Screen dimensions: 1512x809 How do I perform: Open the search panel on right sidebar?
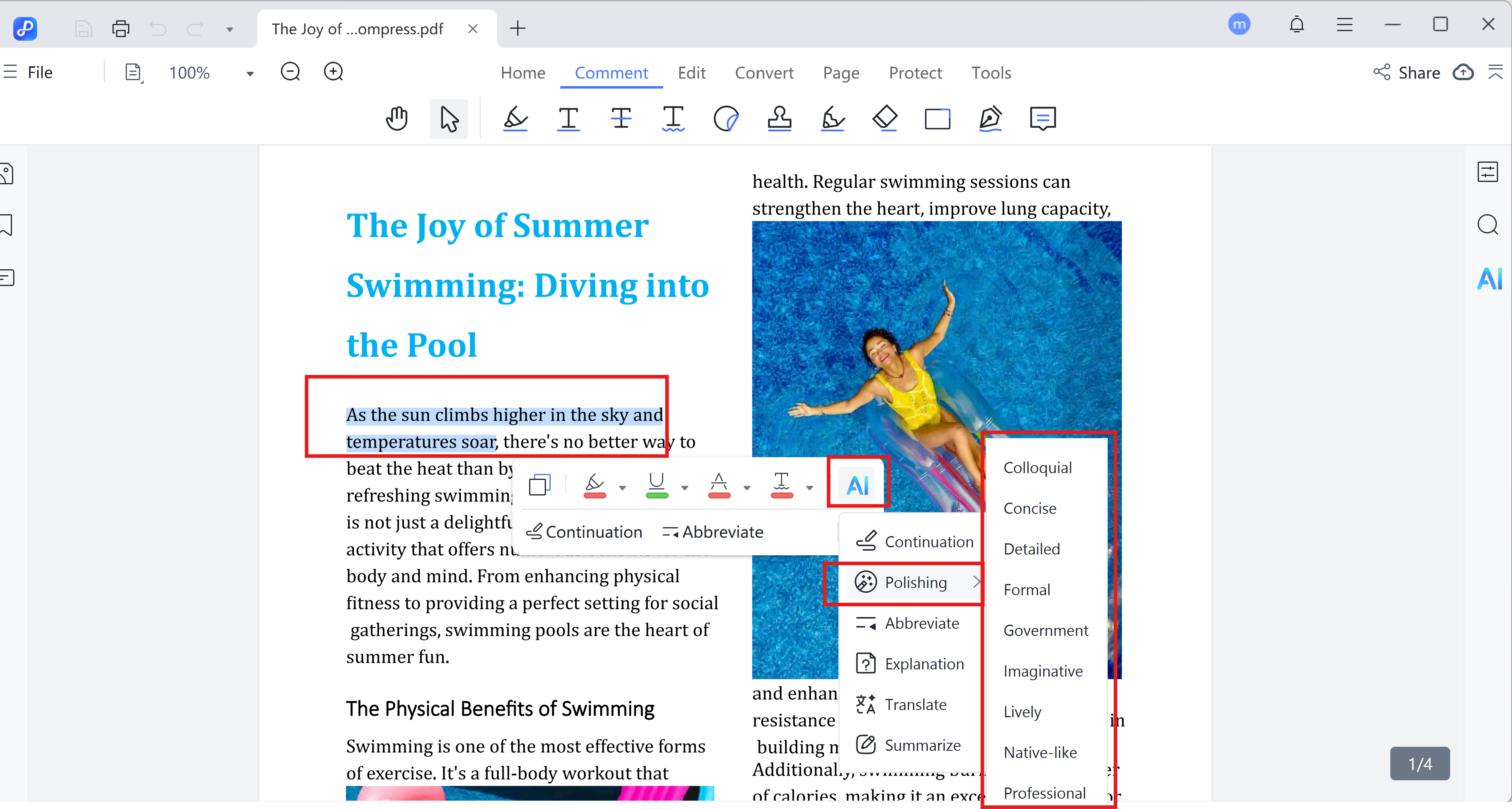pyautogui.click(x=1487, y=225)
